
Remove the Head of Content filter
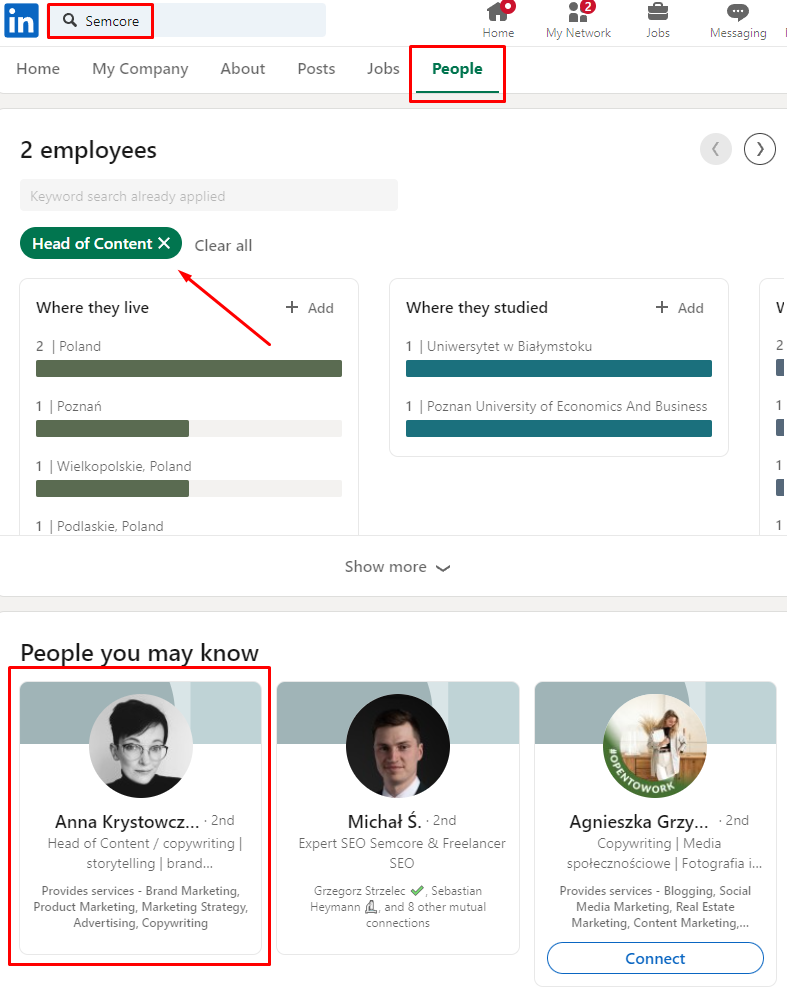tap(164, 243)
